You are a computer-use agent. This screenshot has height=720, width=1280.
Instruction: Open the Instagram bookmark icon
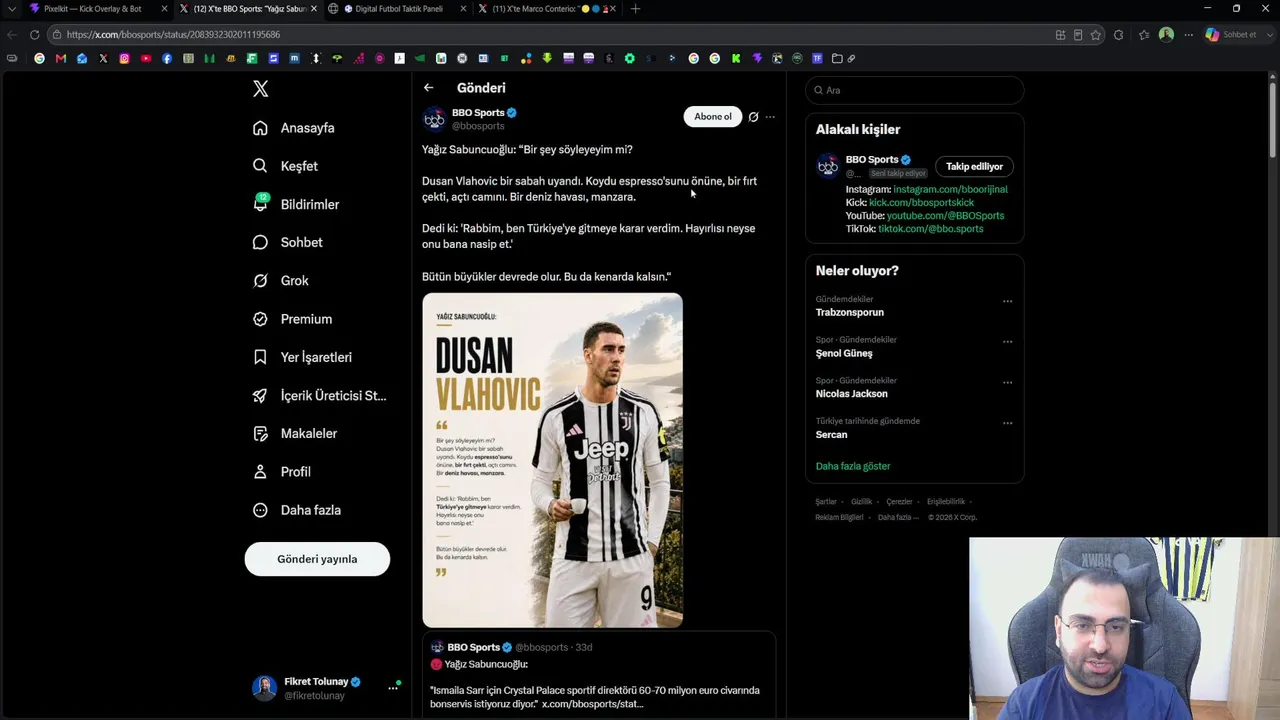pyautogui.click(x=124, y=58)
